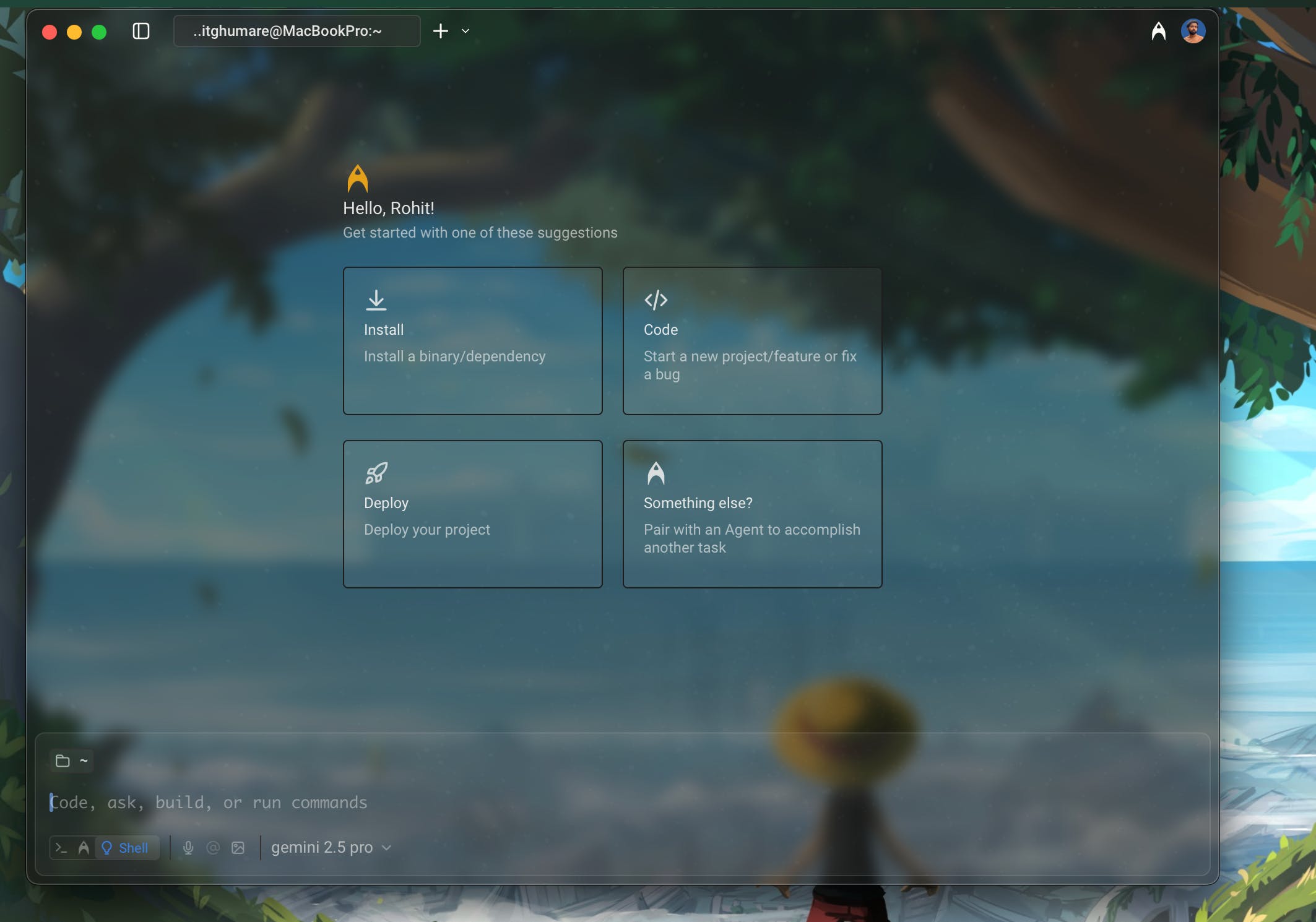Click the yellow minimize window button
This screenshot has height=922, width=1316.
click(74, 32)
